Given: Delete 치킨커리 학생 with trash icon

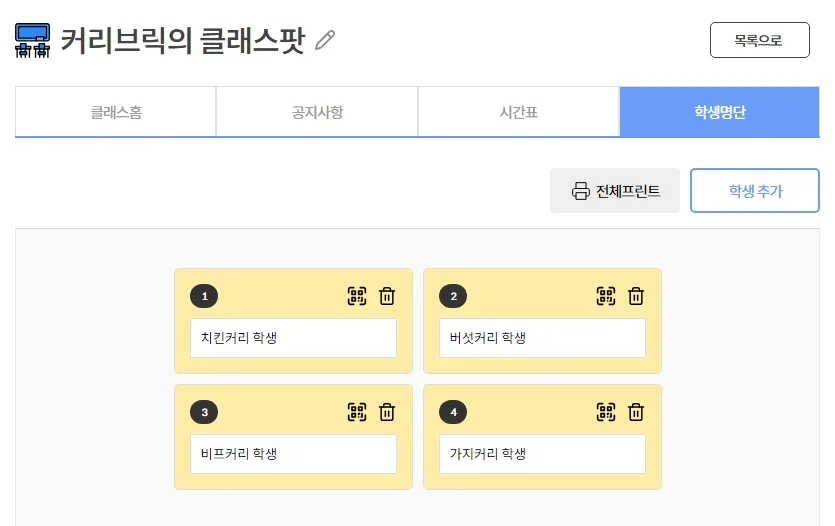Looking at the screenshot, I should (x=387, y=296).
